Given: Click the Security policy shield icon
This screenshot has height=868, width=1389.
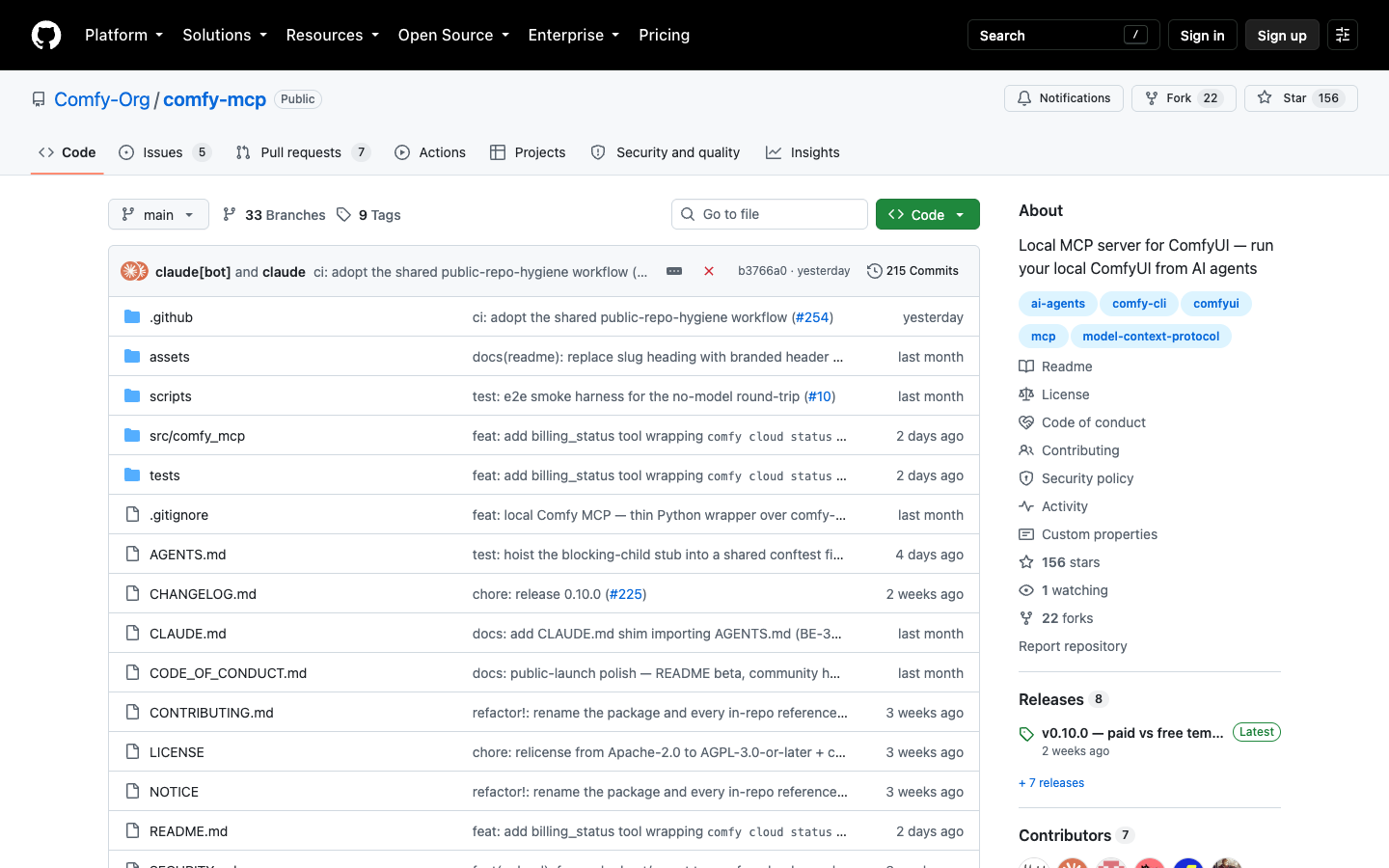Looking at the screenshot, I should point(1026,478).
